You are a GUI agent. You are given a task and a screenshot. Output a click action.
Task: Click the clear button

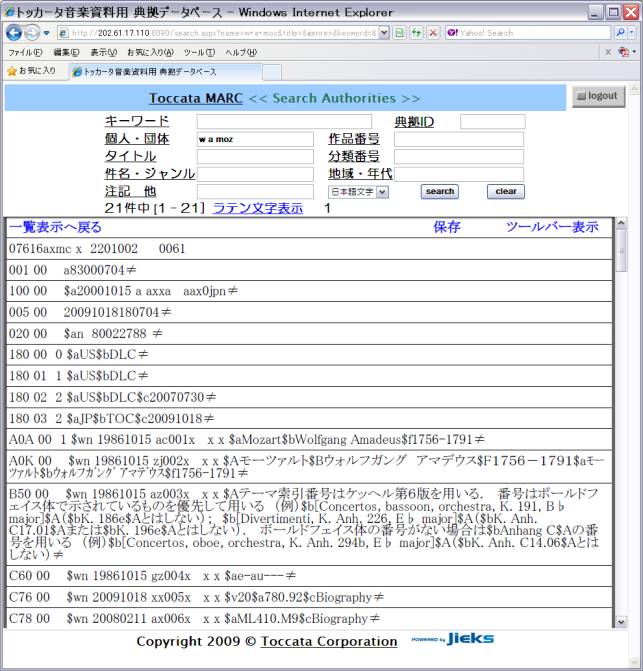[x=506, y=191]
